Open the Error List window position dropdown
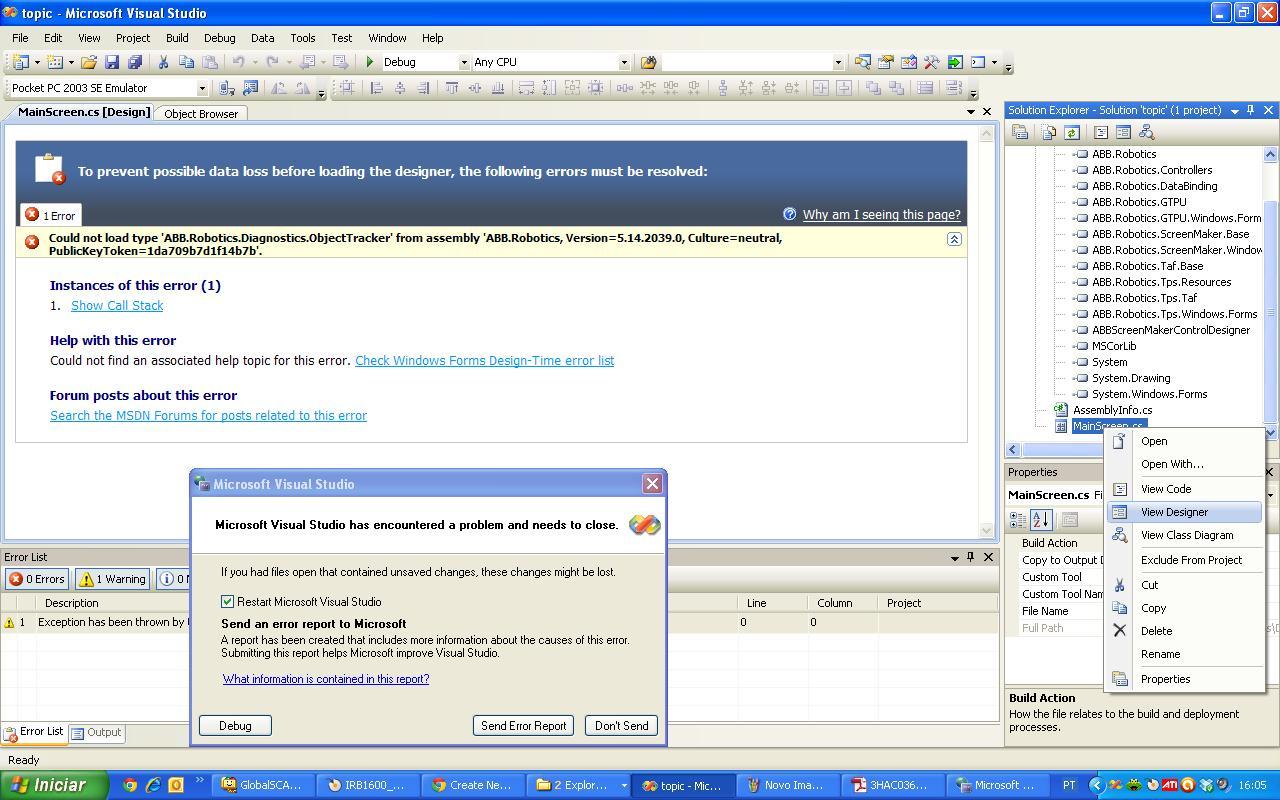This screenshot has height=800, width=1280. coord(954,557)
